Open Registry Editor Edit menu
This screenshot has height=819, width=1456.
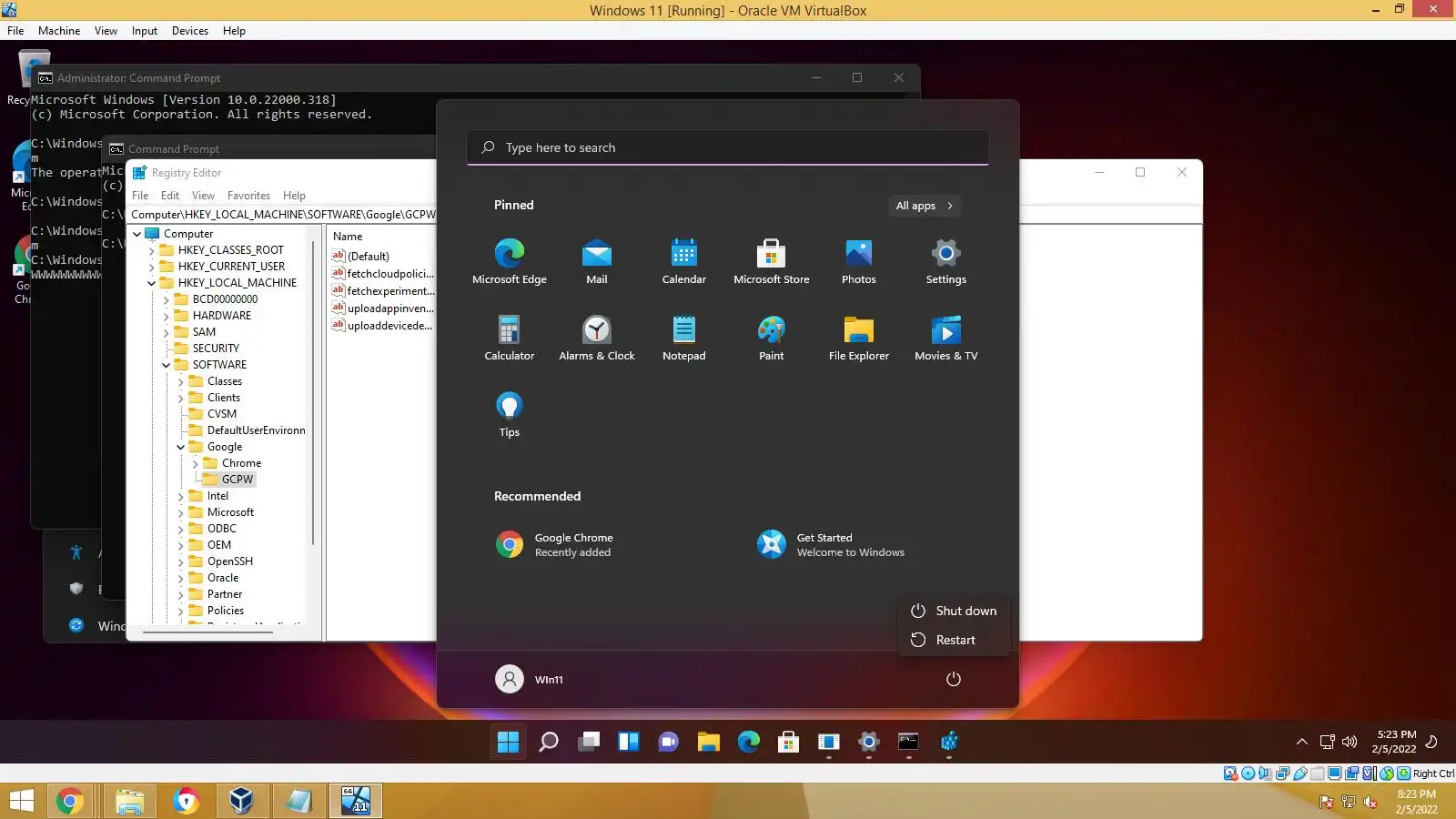pyautogui.click(x=170, y=196)
